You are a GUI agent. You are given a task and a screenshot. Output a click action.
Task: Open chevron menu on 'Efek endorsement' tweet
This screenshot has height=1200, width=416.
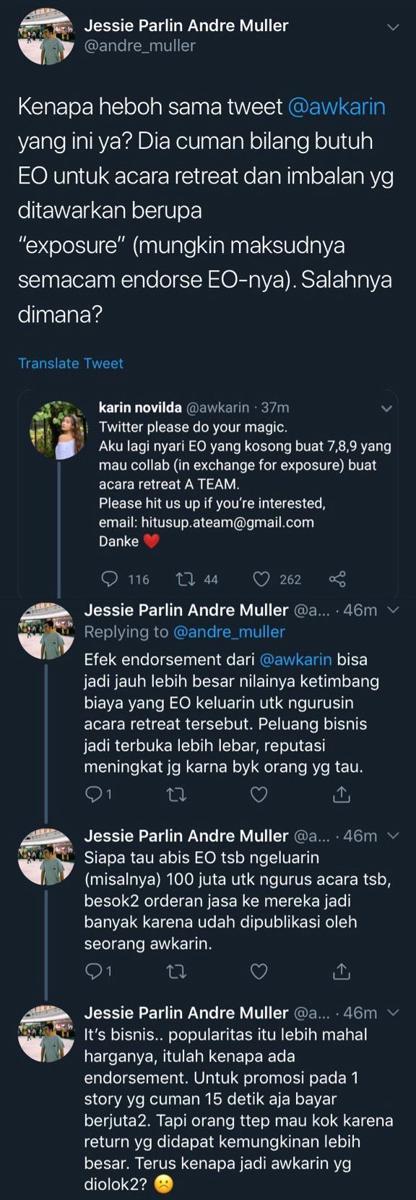tap(393, 611)
